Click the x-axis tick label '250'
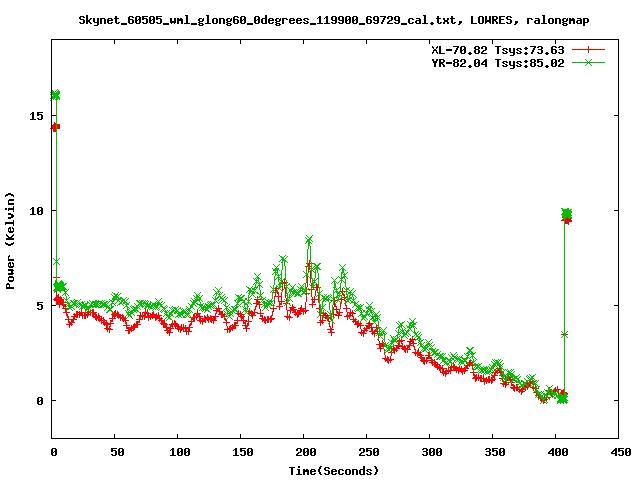Image resolution: width=640 pixels, height=480 pixels. click(x=369, y=452)
